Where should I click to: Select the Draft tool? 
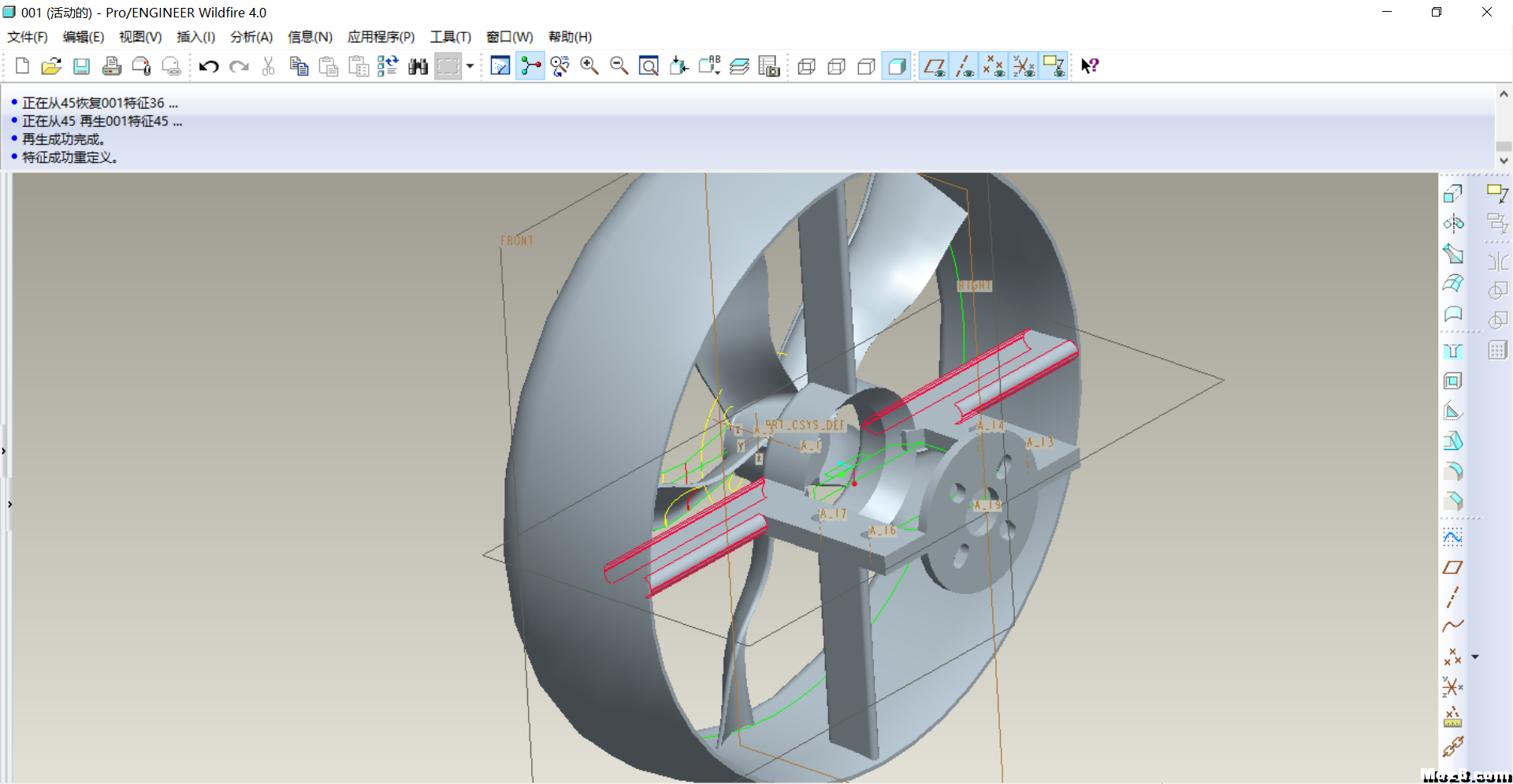tap(1453, 441)
